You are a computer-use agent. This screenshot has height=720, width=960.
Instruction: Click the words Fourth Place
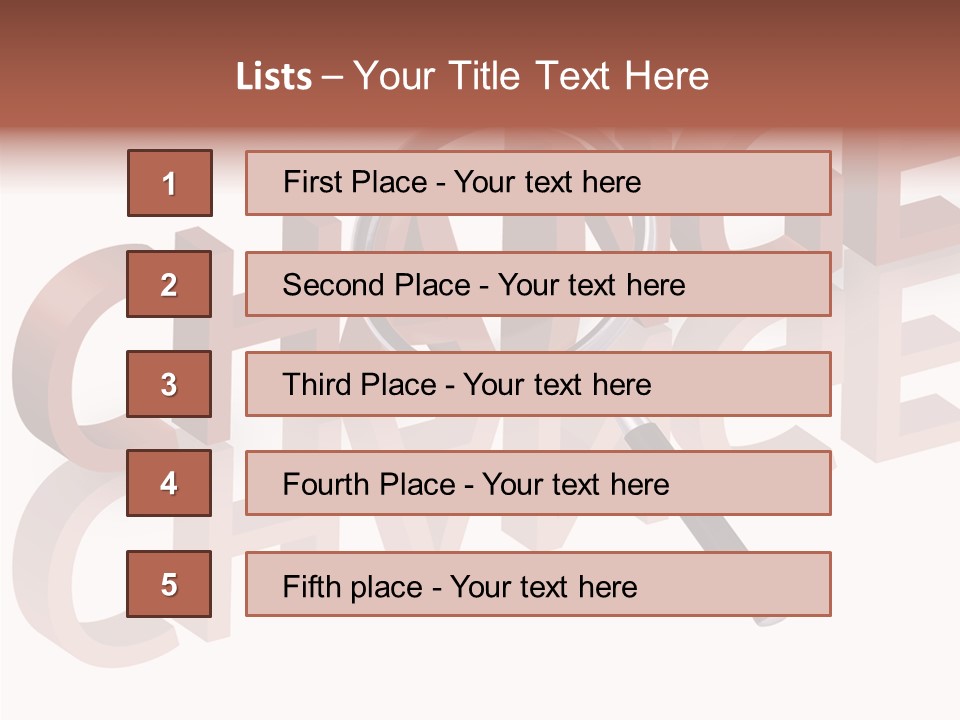369,484
